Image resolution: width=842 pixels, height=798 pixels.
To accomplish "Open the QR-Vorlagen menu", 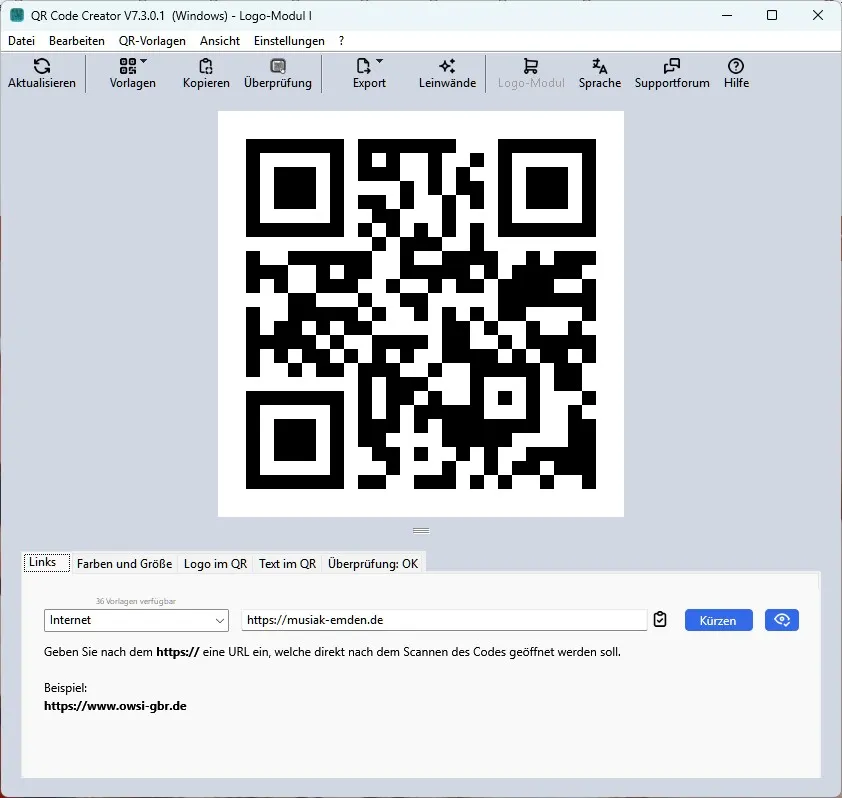I will click(x=153, y=41).
